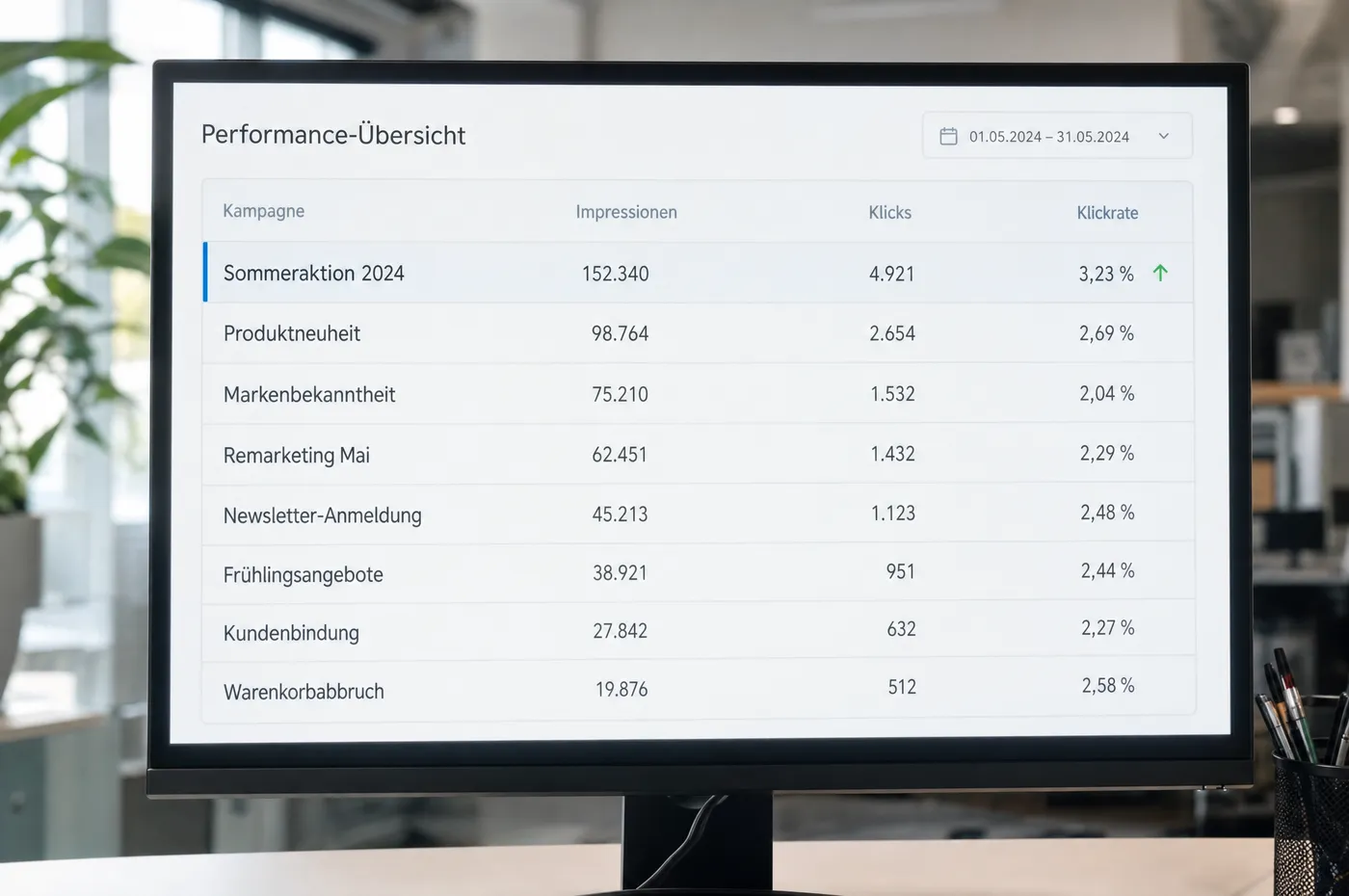This screenshot has width=1349, height=896.
Task: Expand the date range dropdown chevron
Action: pos(1163,137)
